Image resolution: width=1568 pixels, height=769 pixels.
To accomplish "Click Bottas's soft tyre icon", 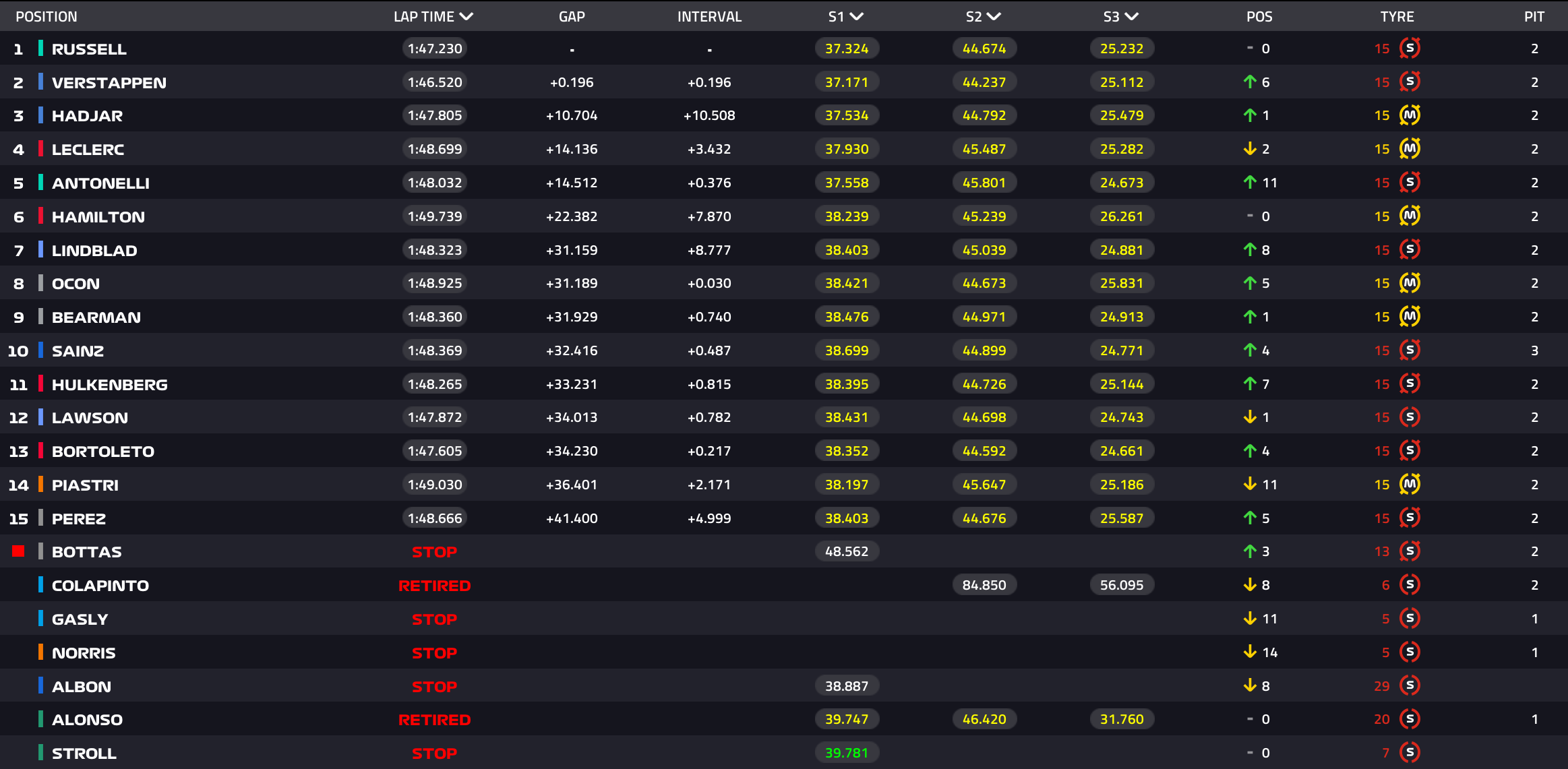I will coord(1410,551).
